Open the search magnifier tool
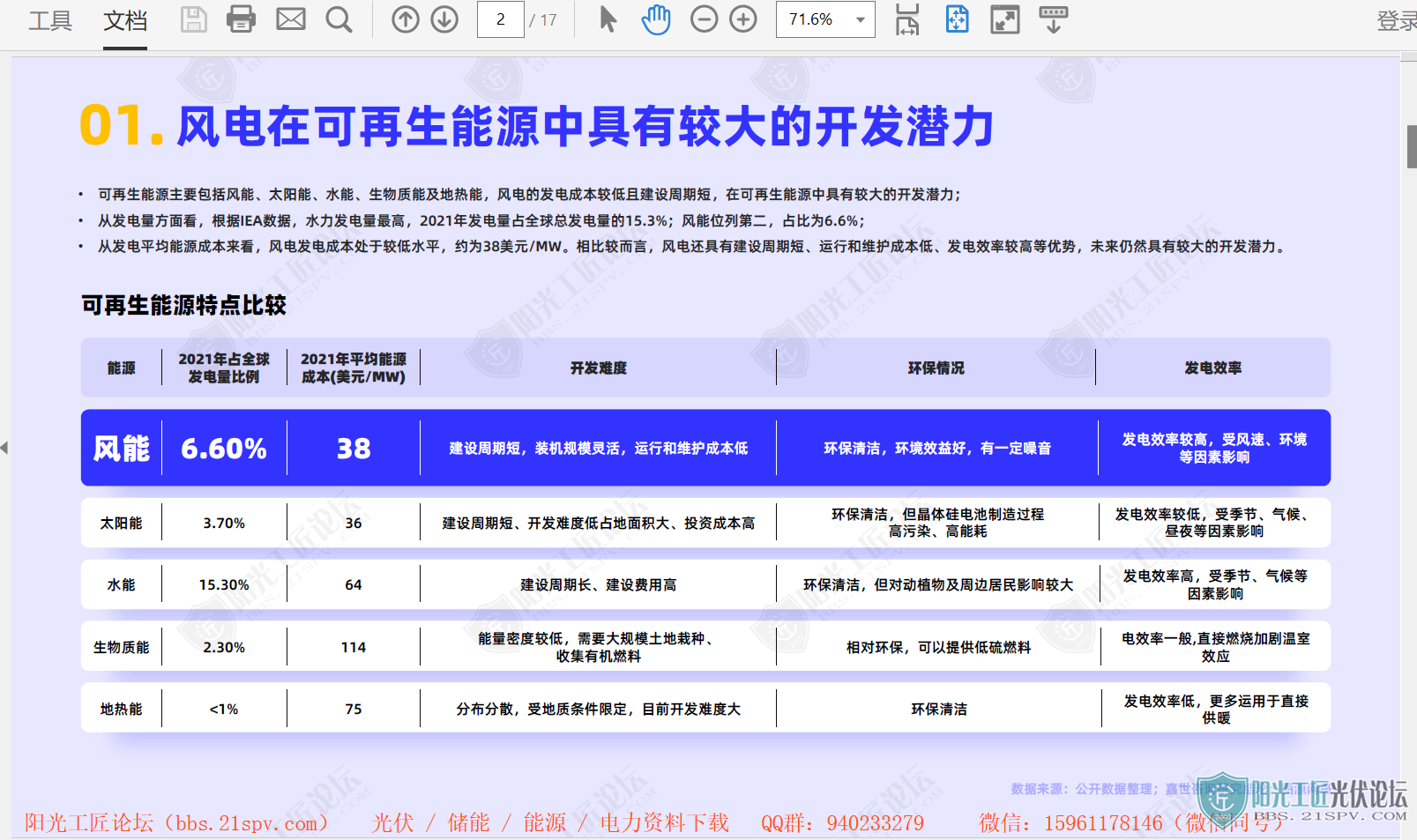The width and height of the screenshot is (1417, 840). point(339,19)
